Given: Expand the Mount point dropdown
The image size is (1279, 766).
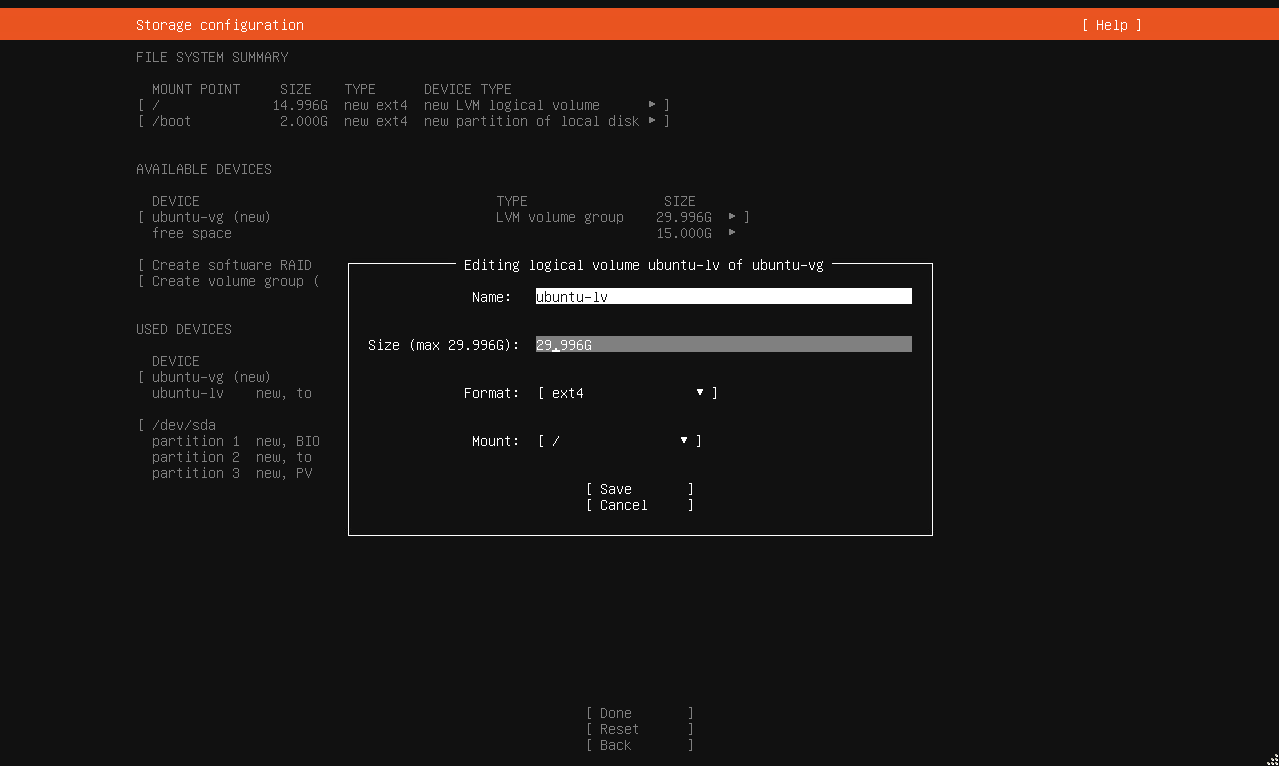Looking at the screenshot, I should (x=619, y=441).
